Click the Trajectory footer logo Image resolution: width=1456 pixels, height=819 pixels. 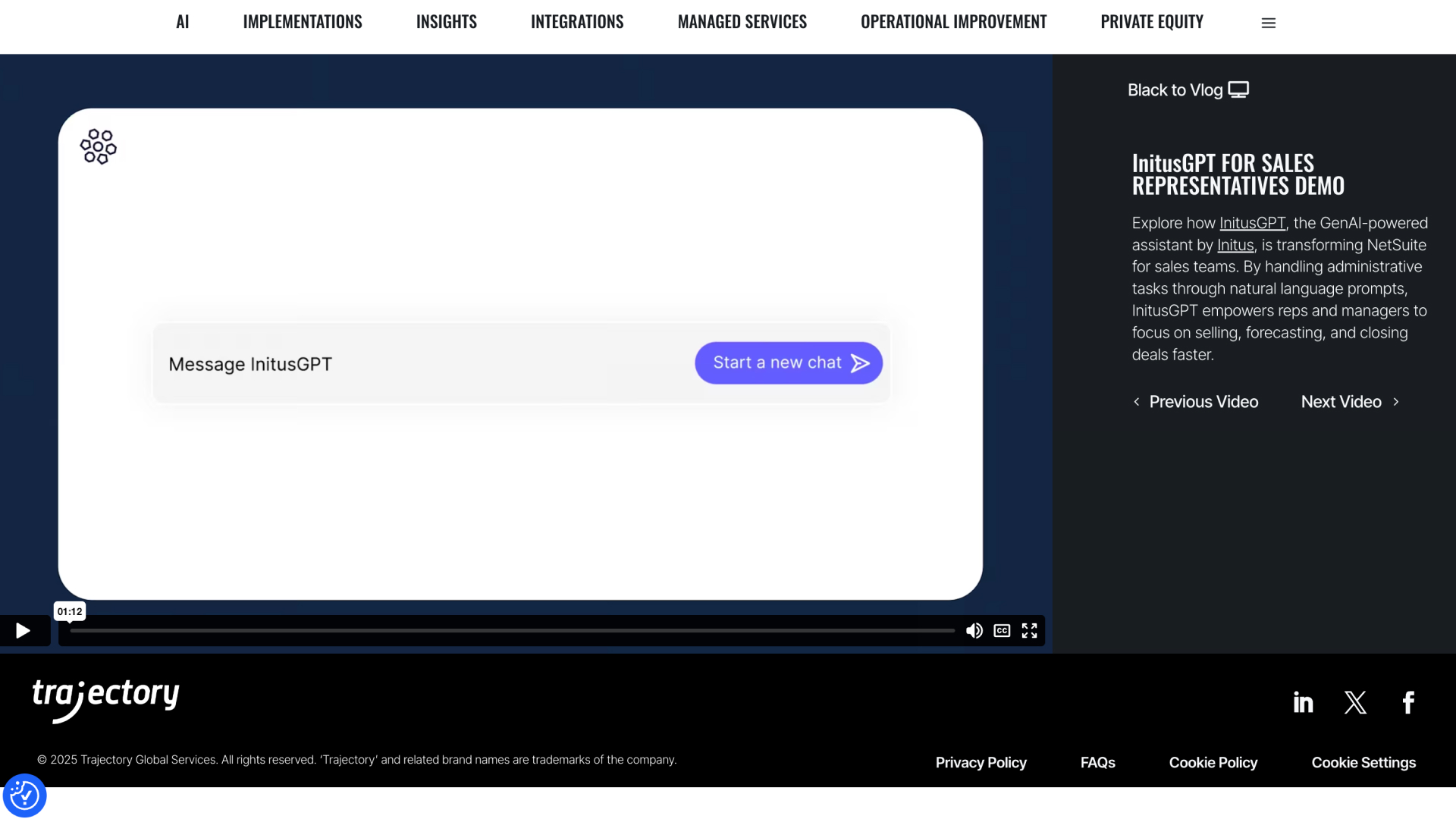(x=105, y=699)
